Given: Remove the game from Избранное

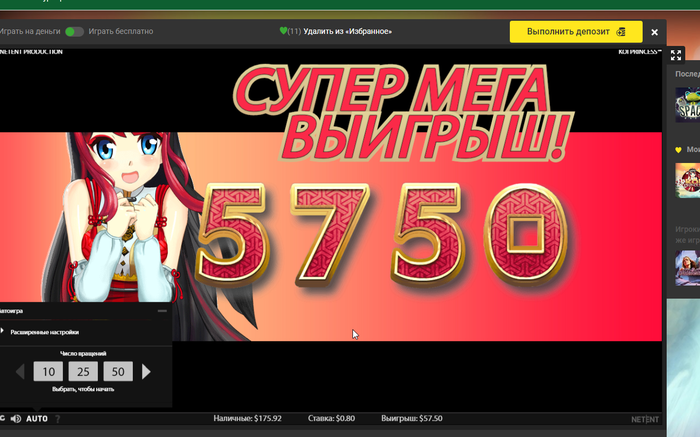Looking at the screenshot, I should pyautogui.click(x=347, y=31).
